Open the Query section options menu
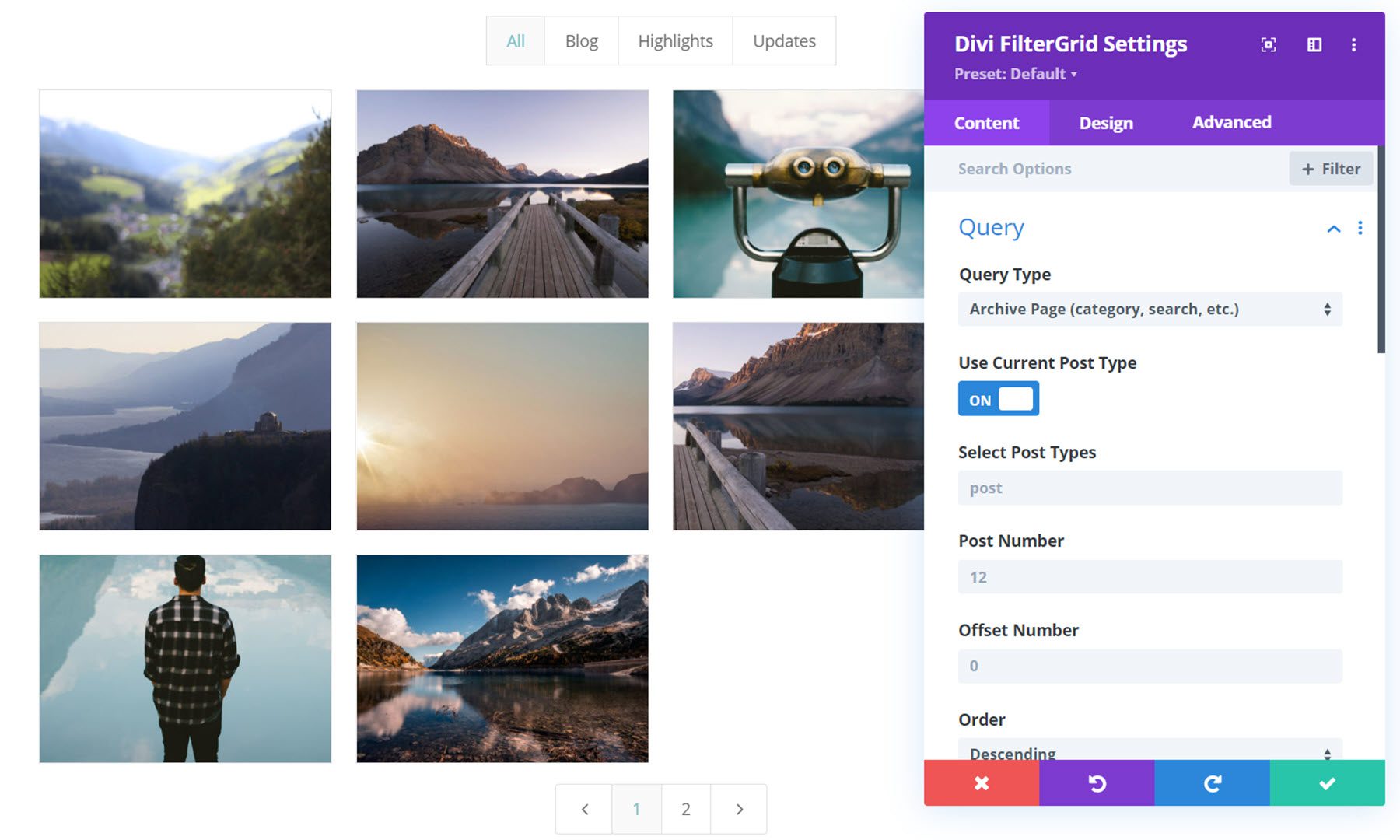Viewport: 1400px width, 840px height. [1360, 228]
